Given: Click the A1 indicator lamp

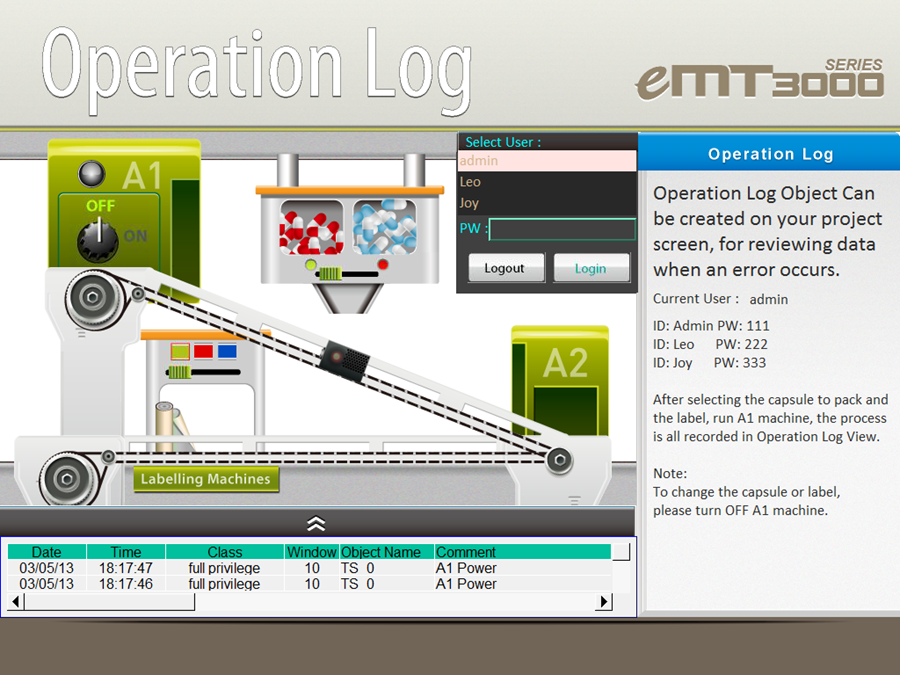Looking at the screenshot, I should point(92,174).
